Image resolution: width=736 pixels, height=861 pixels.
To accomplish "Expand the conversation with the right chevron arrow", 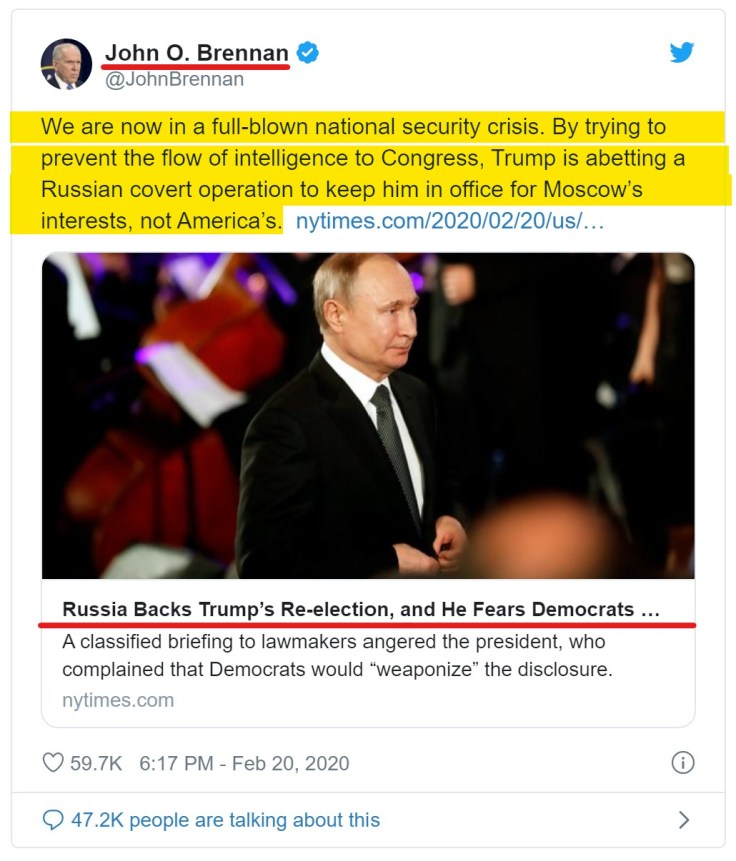I will (x=684, y=820).
